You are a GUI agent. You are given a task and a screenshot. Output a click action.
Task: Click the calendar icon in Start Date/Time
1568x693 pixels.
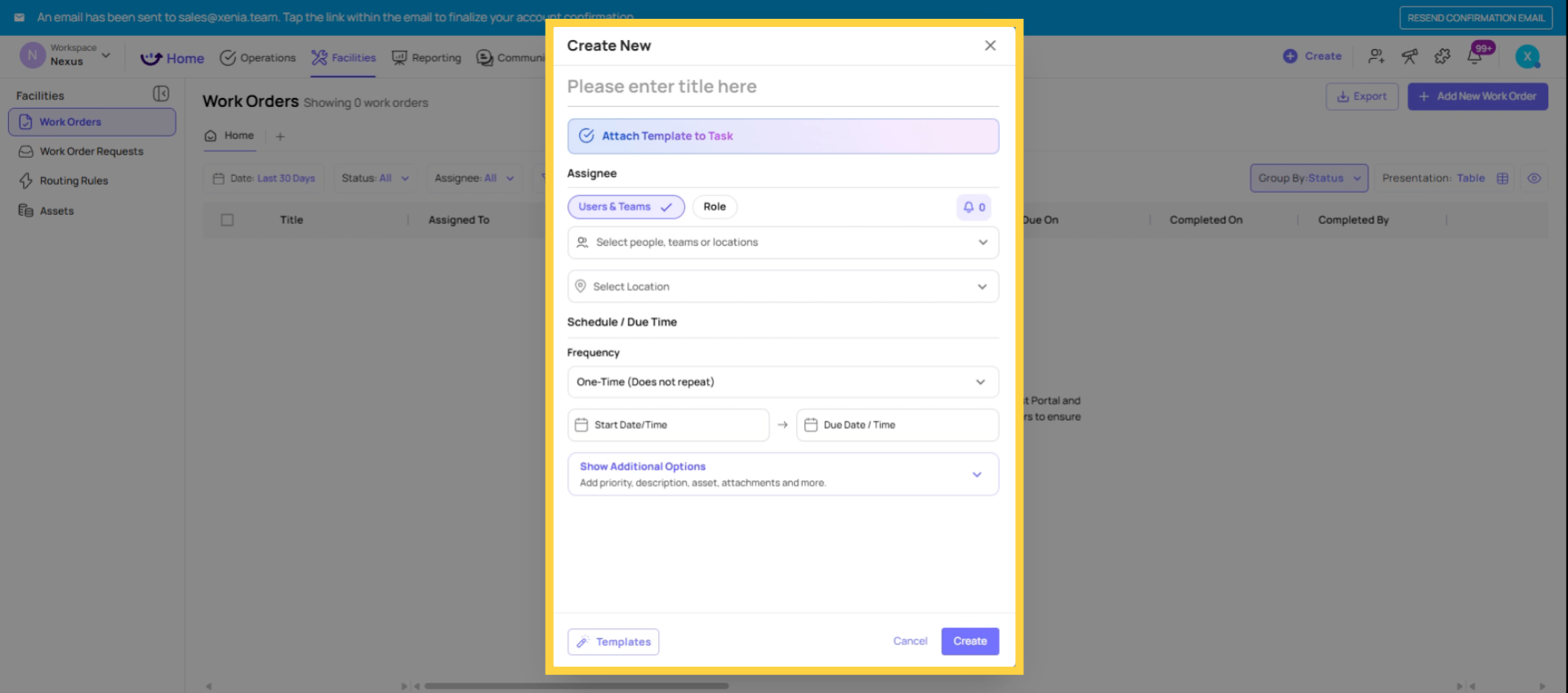581,425
